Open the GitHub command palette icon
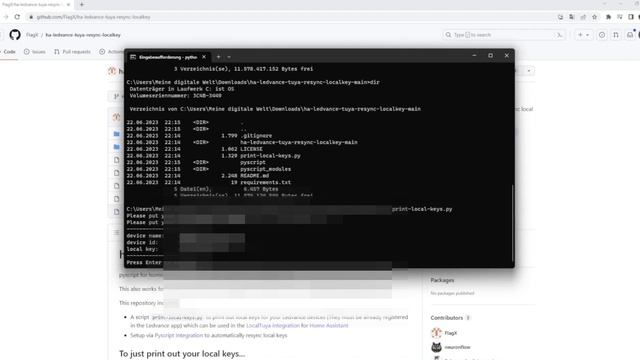Image resolution: width=640 pixels, height=360 pixels. pyautogui.click(x=560, y=35)
